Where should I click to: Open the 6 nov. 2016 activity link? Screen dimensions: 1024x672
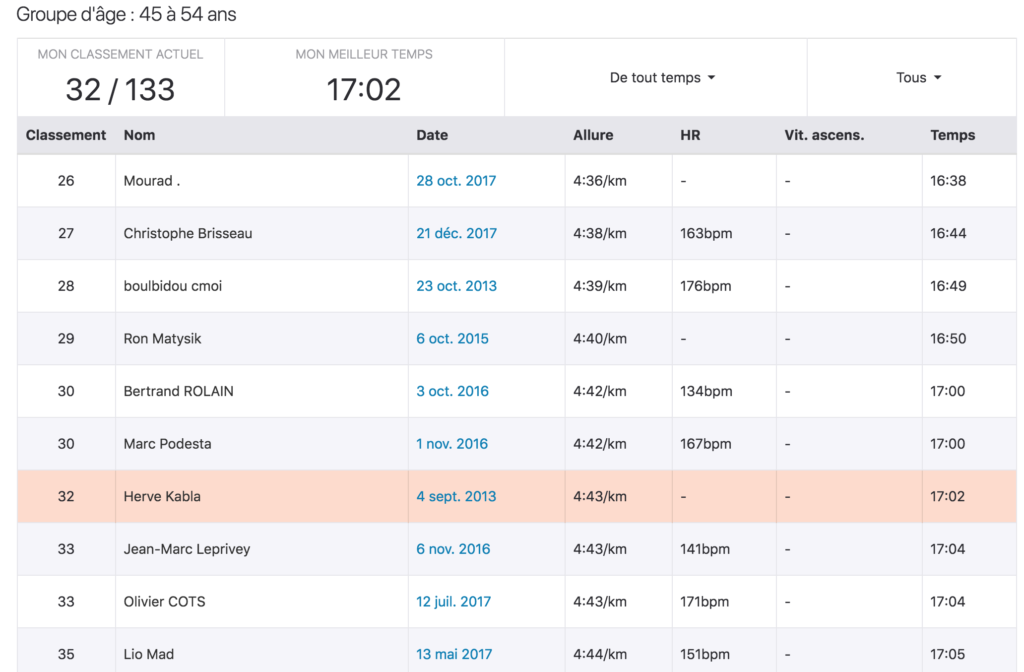coord(453,549)
